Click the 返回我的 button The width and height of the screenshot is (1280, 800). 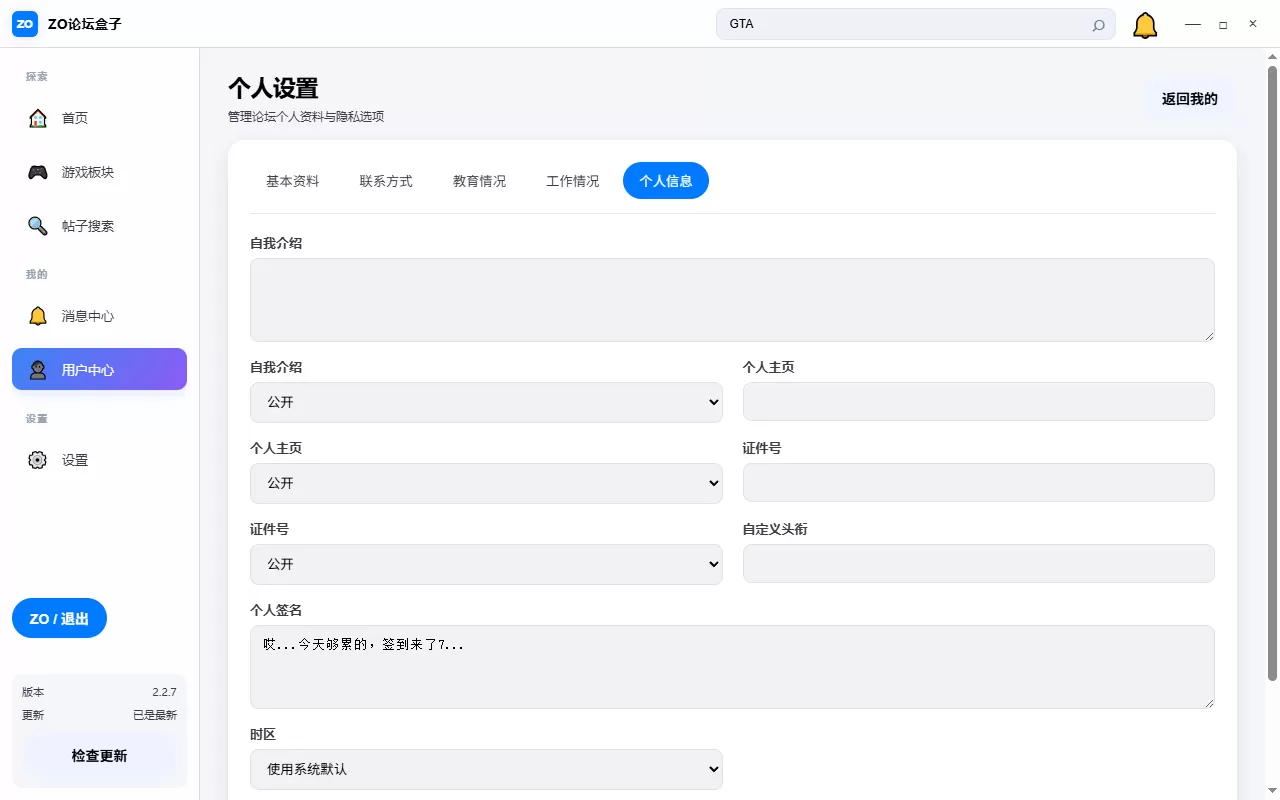click(1189, 99)
